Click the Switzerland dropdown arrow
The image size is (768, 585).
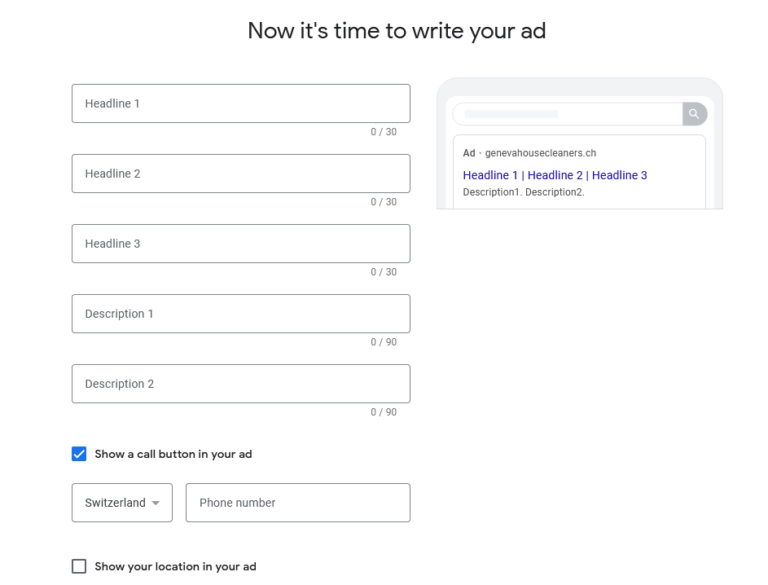point(156,503)
